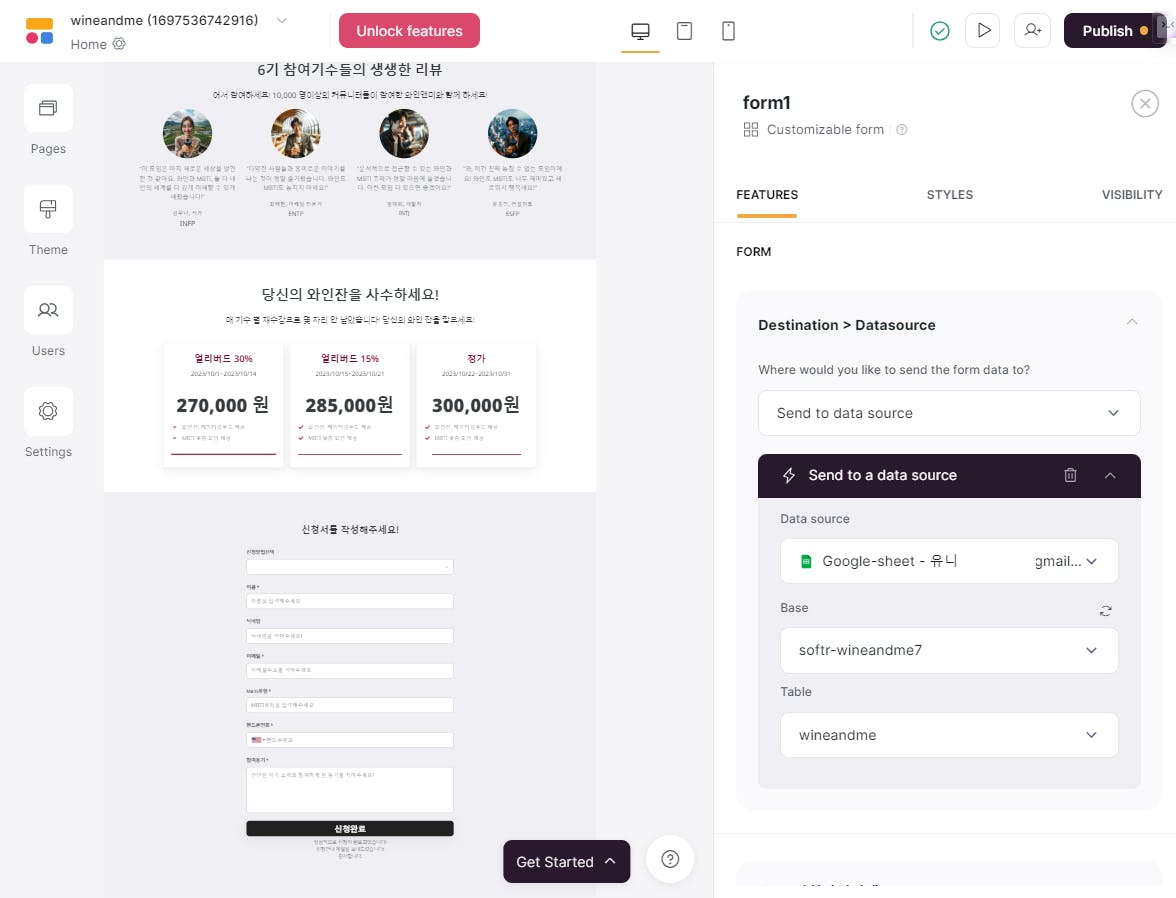This screenshot has width=1176, height=898.
Task: Refresh the Base list icon
Action: tap(1106, 611)
